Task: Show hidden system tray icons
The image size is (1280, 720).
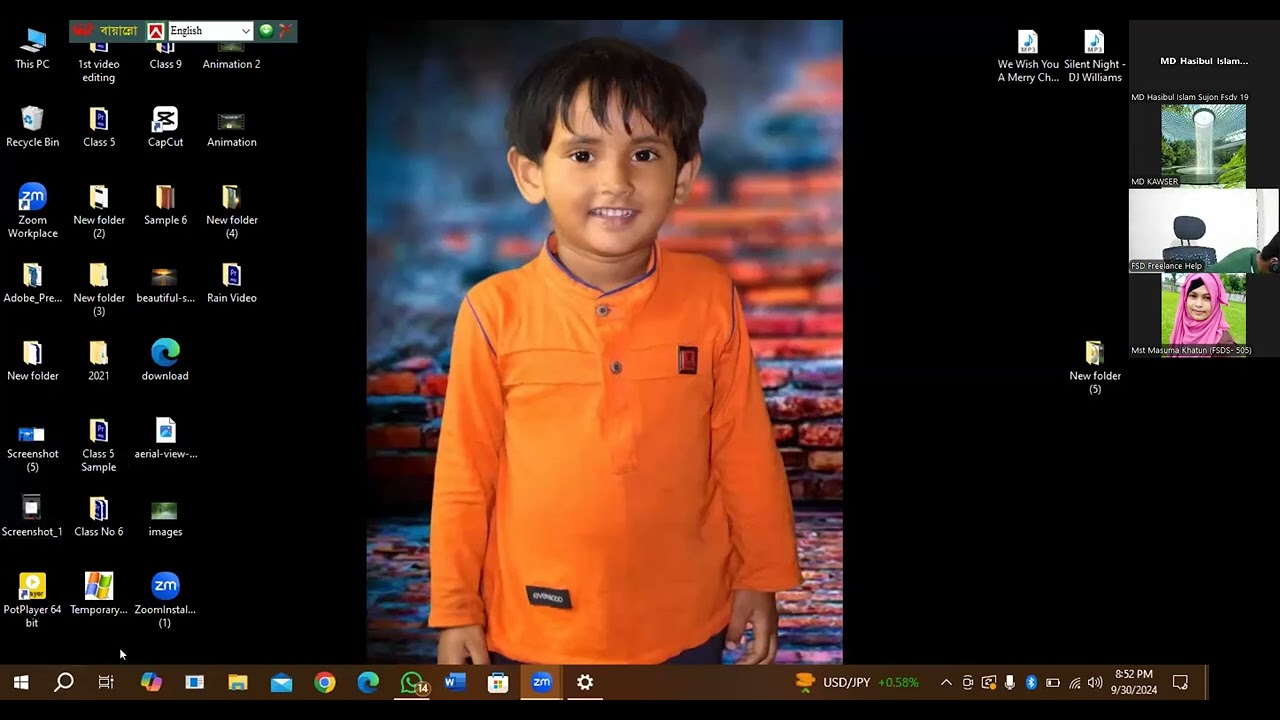Action: (946, 682)
